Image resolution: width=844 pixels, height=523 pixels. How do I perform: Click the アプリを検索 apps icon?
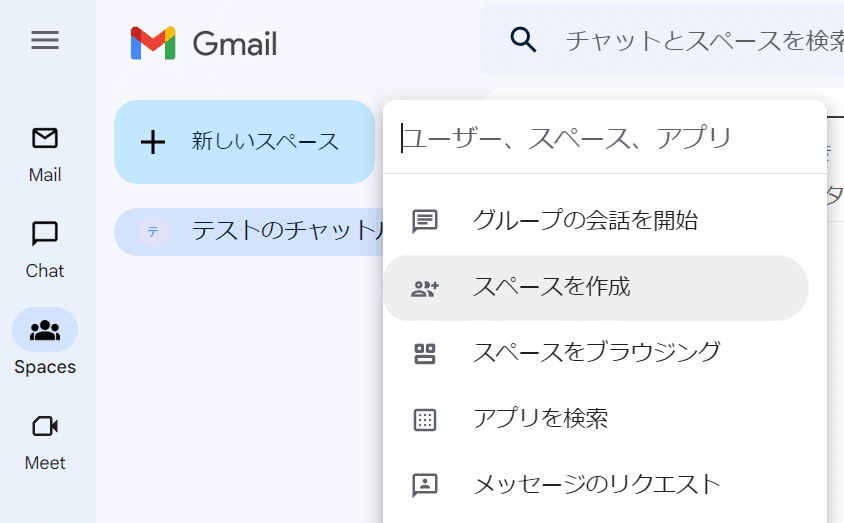[425, 419]
